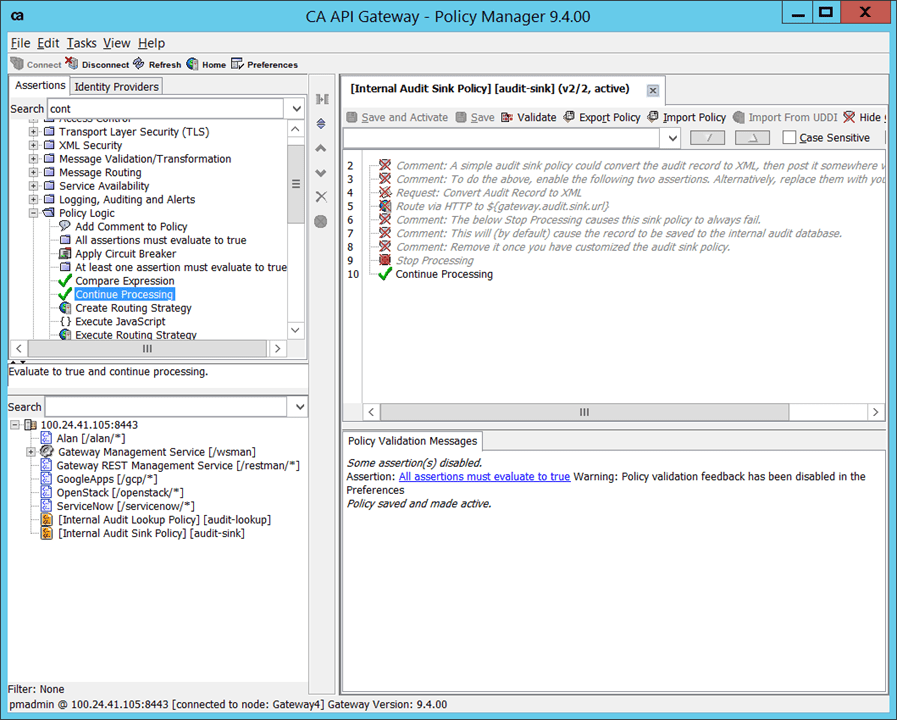Screen dimensions: 897x720
Task: Expand the Gateway Management Service node
Action: [32, 452]
